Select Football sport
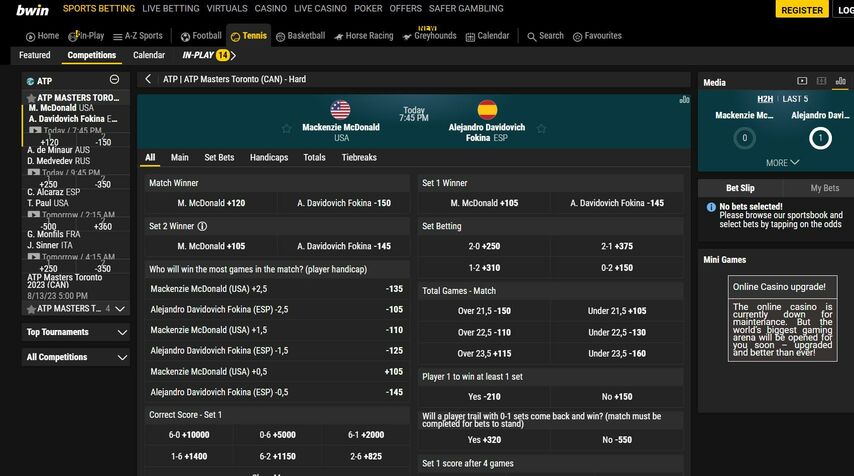Viewport: 854px width, 476px height. click(201, 36)
